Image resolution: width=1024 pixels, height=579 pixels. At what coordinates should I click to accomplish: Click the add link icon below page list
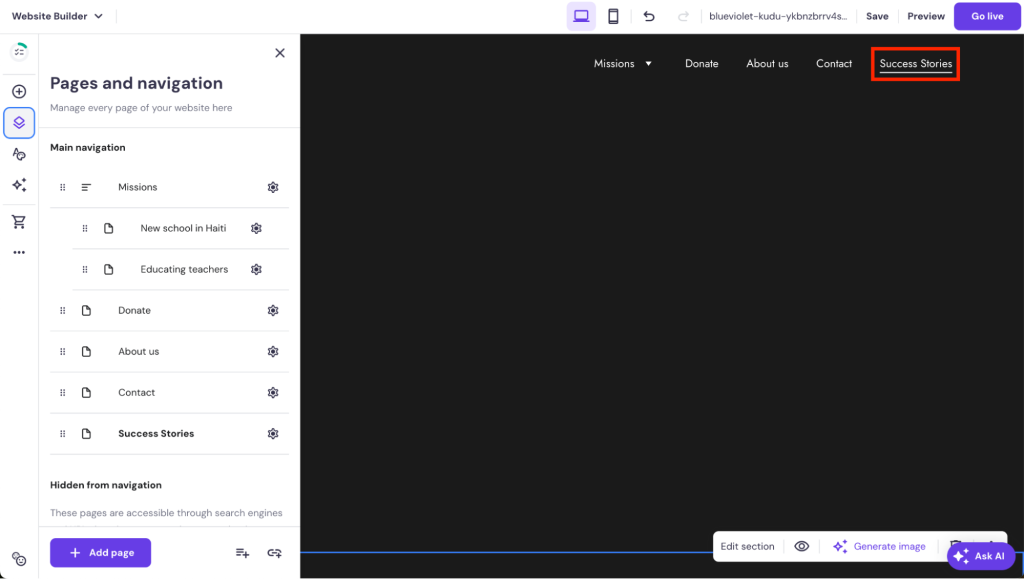[x=274, y=553]
